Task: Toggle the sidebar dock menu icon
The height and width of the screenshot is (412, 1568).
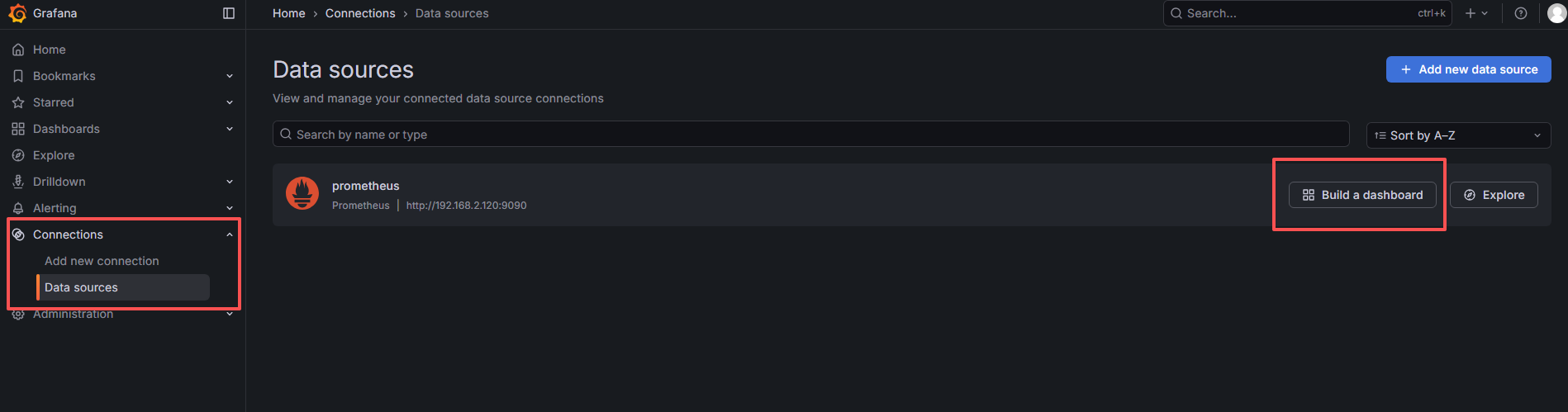Action: point(229,13)
